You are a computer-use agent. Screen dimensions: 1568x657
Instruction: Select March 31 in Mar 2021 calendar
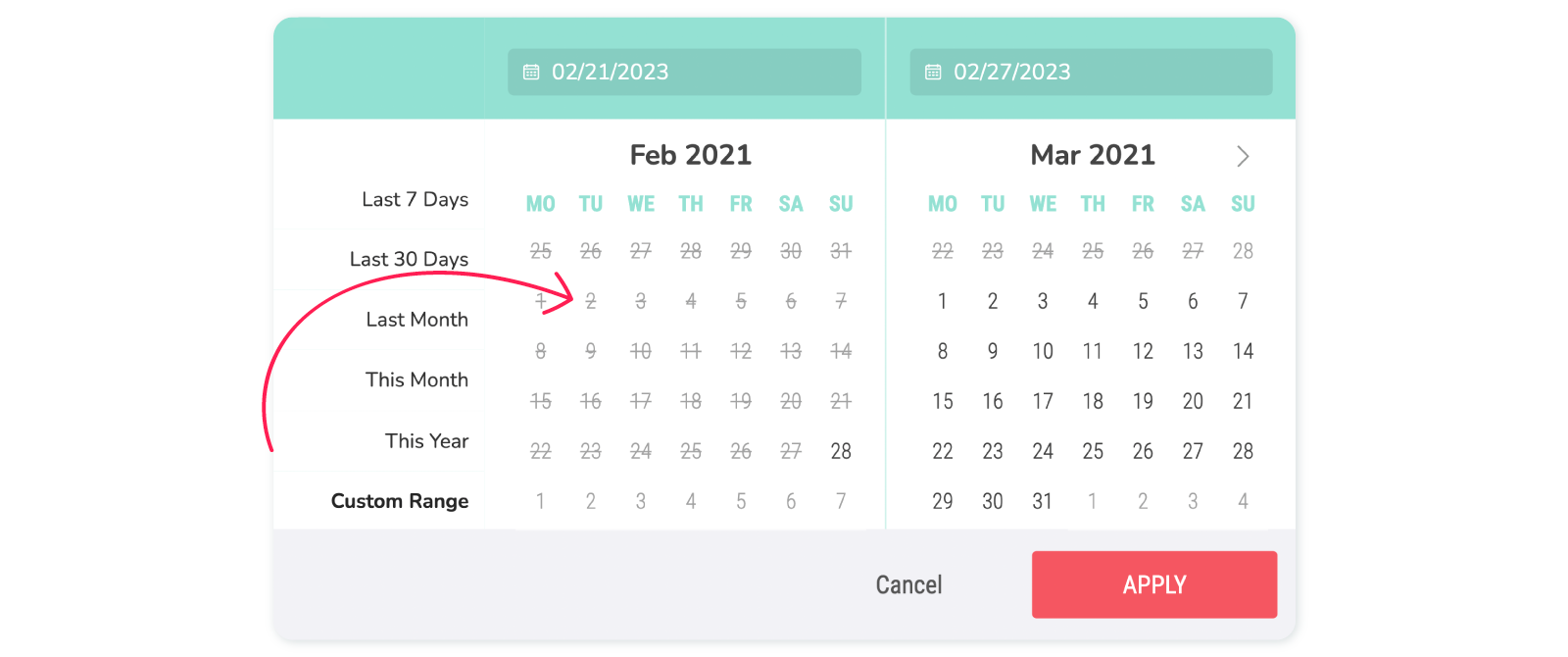[x=1043, y=501]
